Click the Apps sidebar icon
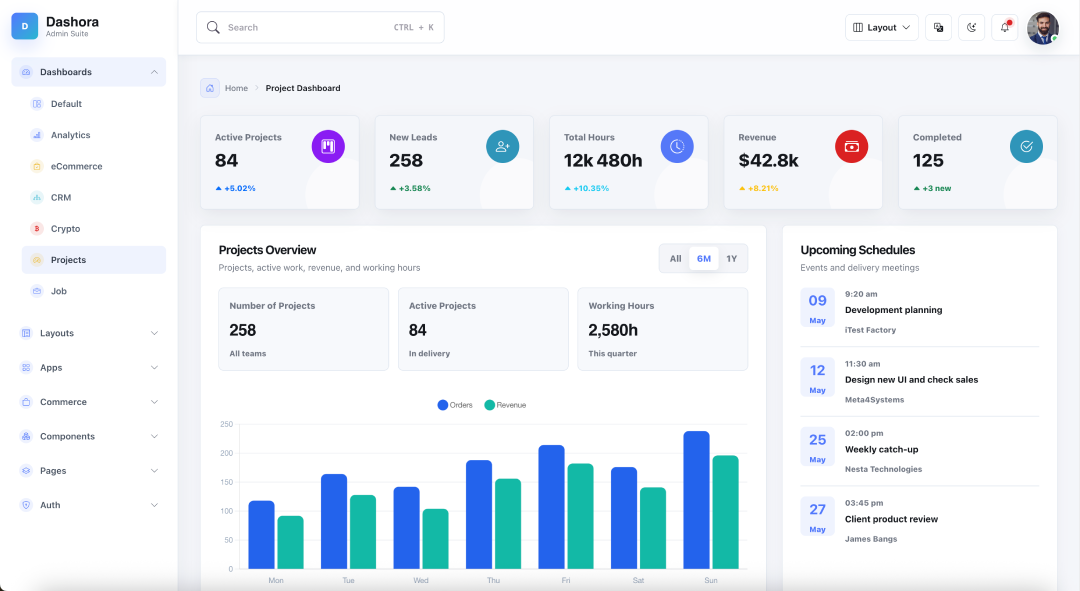This screenshot has width=1080, height=591. coord(26,368)
